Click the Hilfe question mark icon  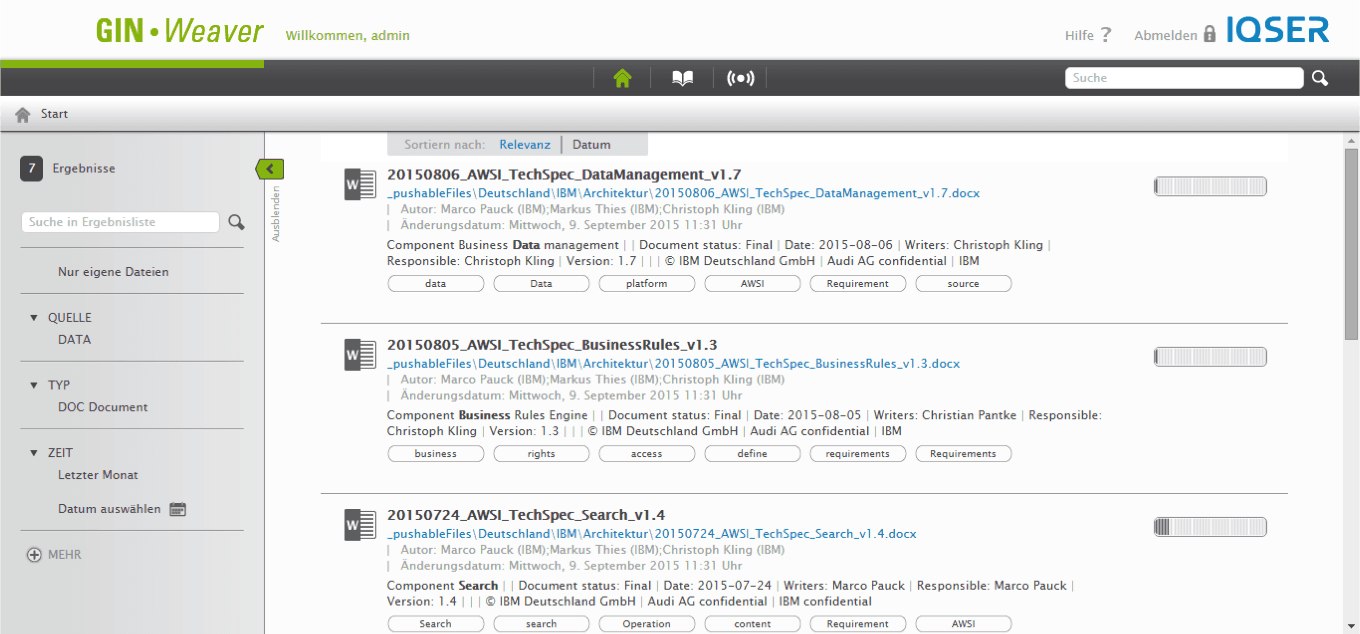pos(1105,35)
